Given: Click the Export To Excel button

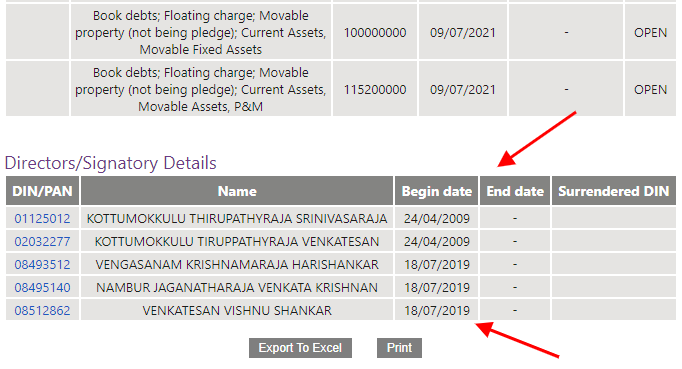Looking at the screenshot, I should tap(300, 348).
